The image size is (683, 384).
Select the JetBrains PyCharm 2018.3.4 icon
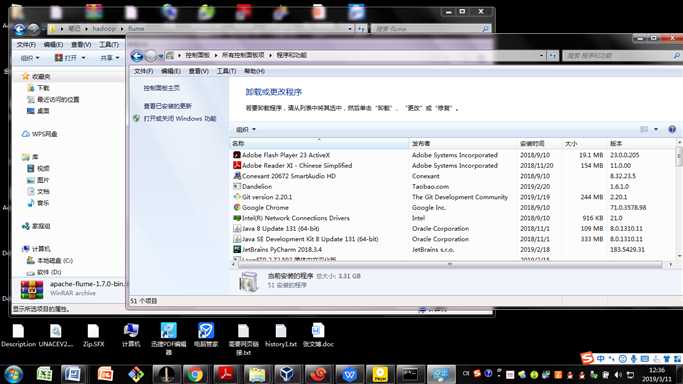pyautogui.click(x=237, y=249)
